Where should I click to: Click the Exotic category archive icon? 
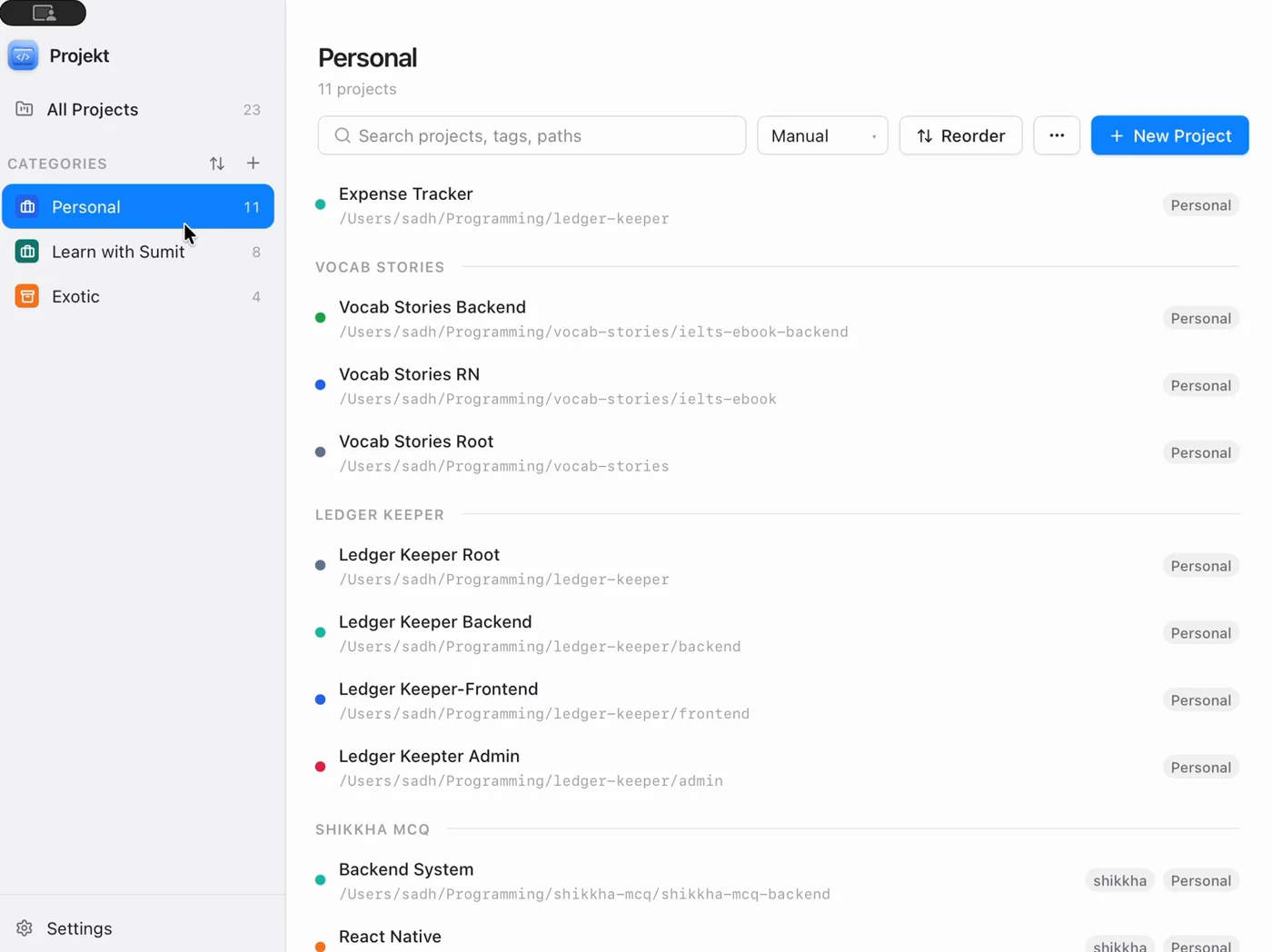(x=27, y=296)
